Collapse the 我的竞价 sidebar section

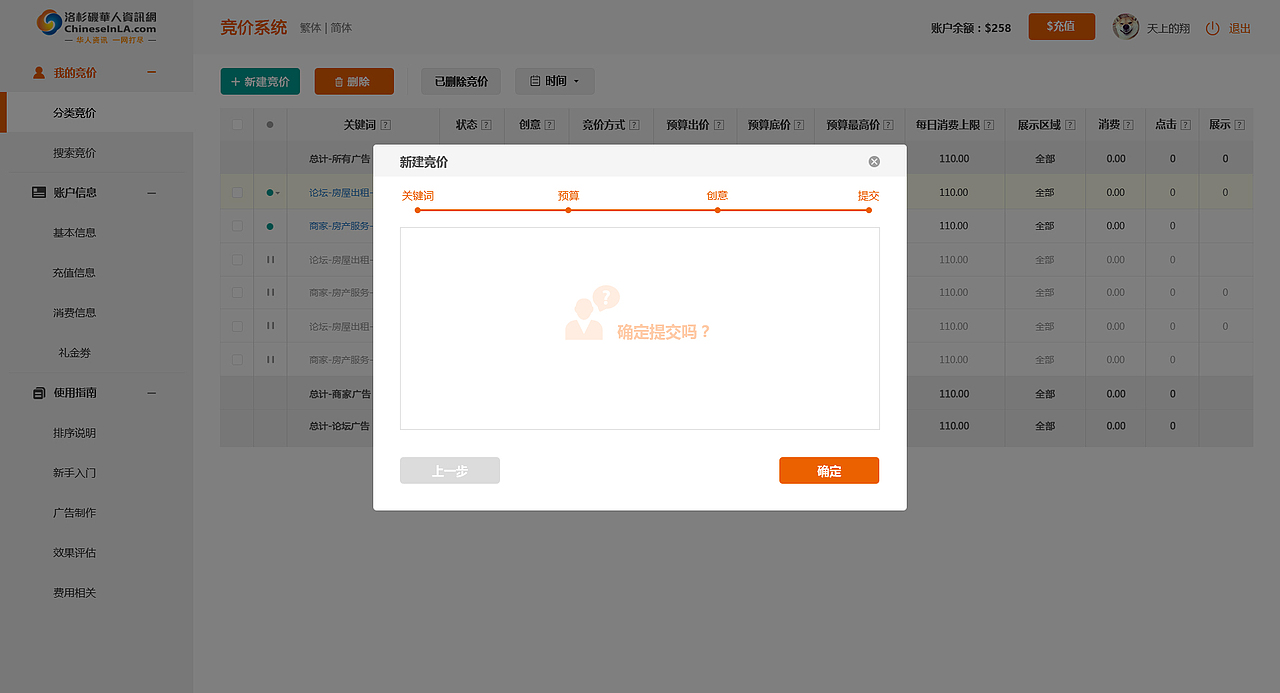151,73
